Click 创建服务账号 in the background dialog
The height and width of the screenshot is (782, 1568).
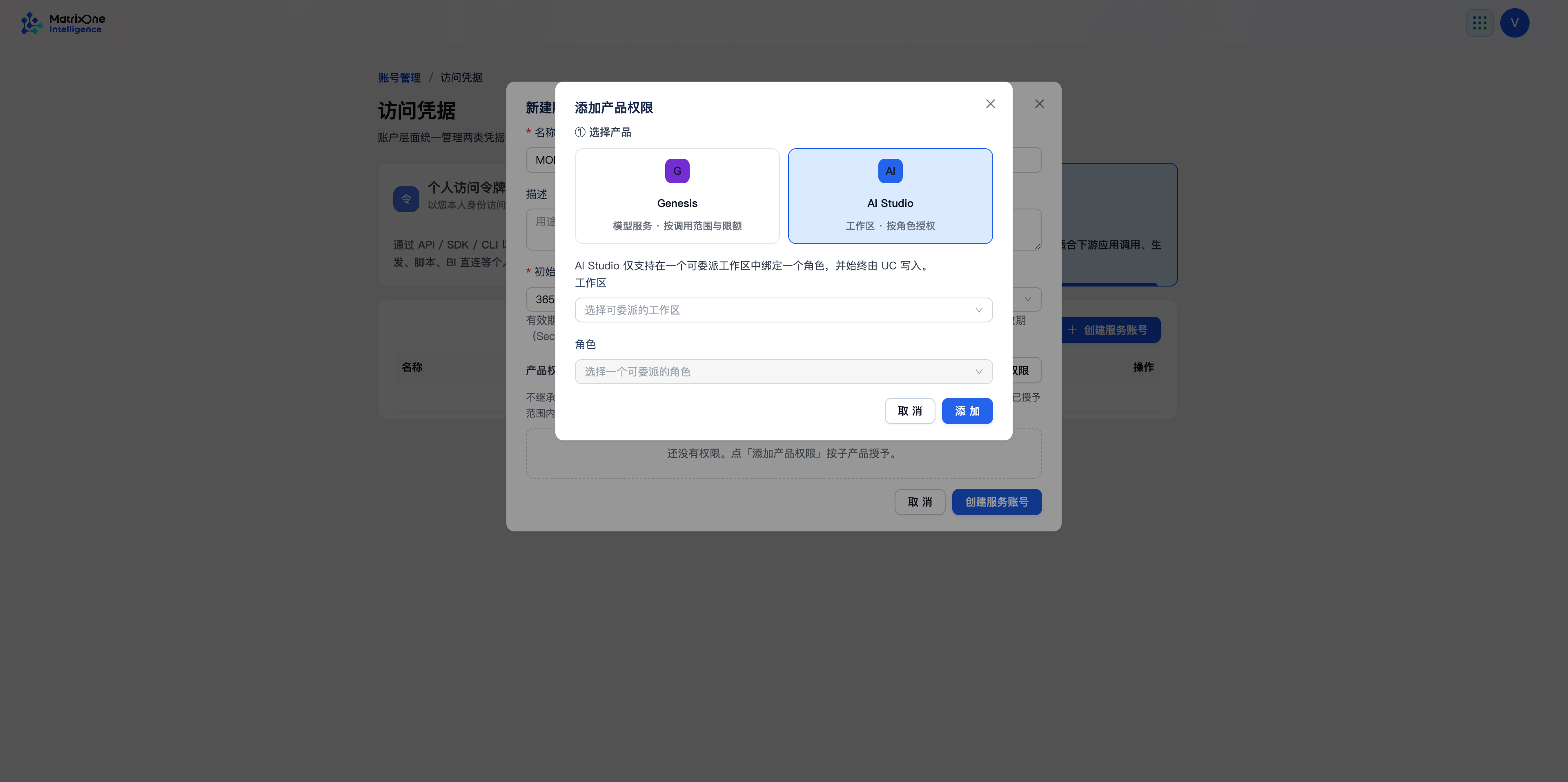click(996, 502)
